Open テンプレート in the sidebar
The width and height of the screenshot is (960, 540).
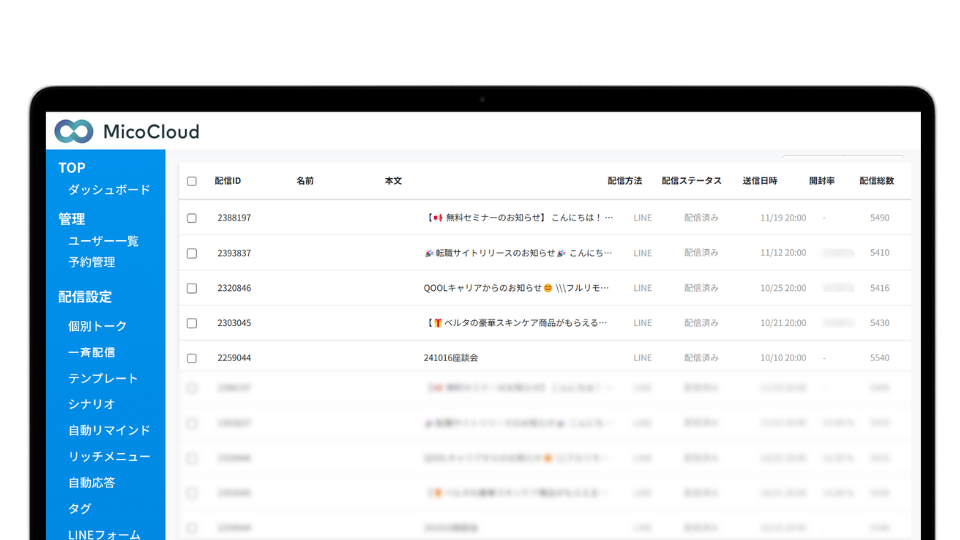[x=103, y=378]
